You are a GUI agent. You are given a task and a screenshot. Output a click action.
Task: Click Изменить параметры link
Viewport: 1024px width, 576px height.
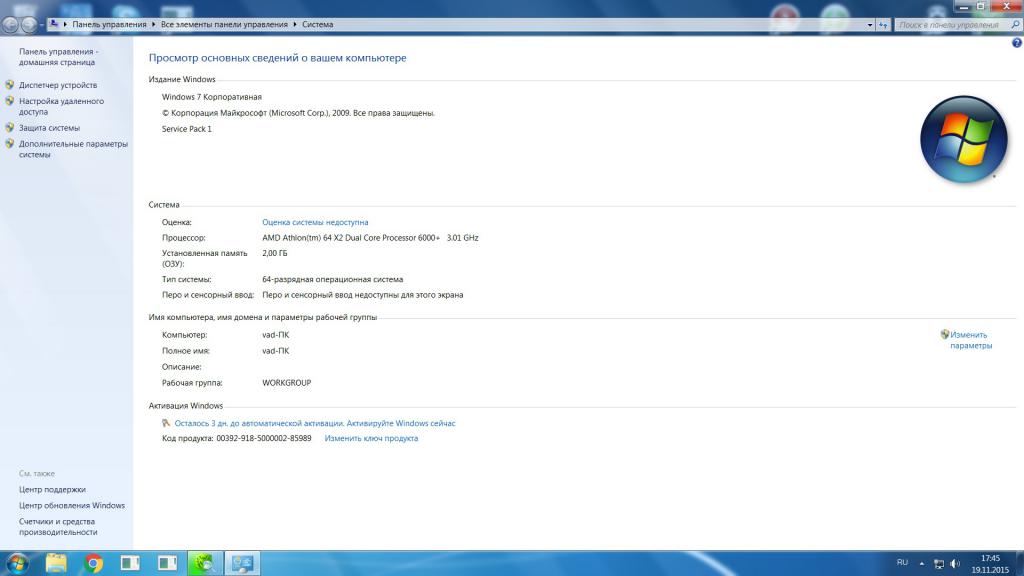970,340
